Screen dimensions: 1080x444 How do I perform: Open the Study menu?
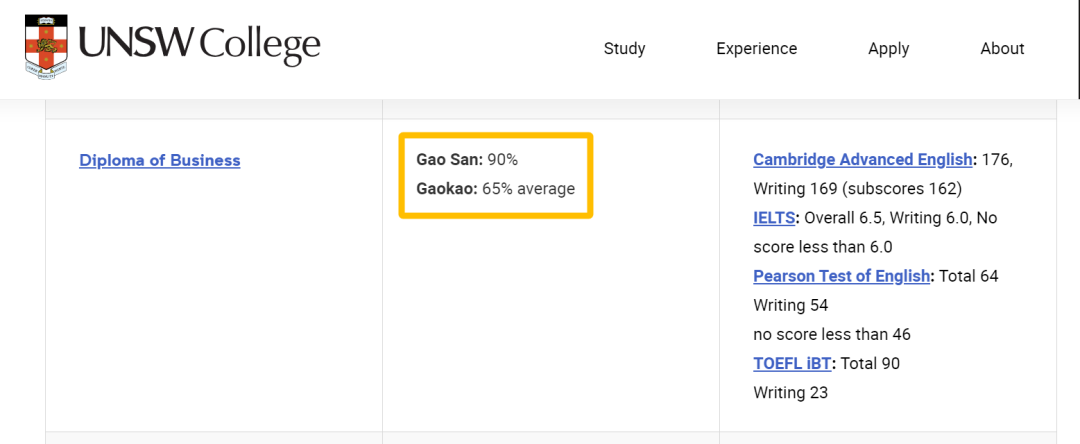pos(624,49)
